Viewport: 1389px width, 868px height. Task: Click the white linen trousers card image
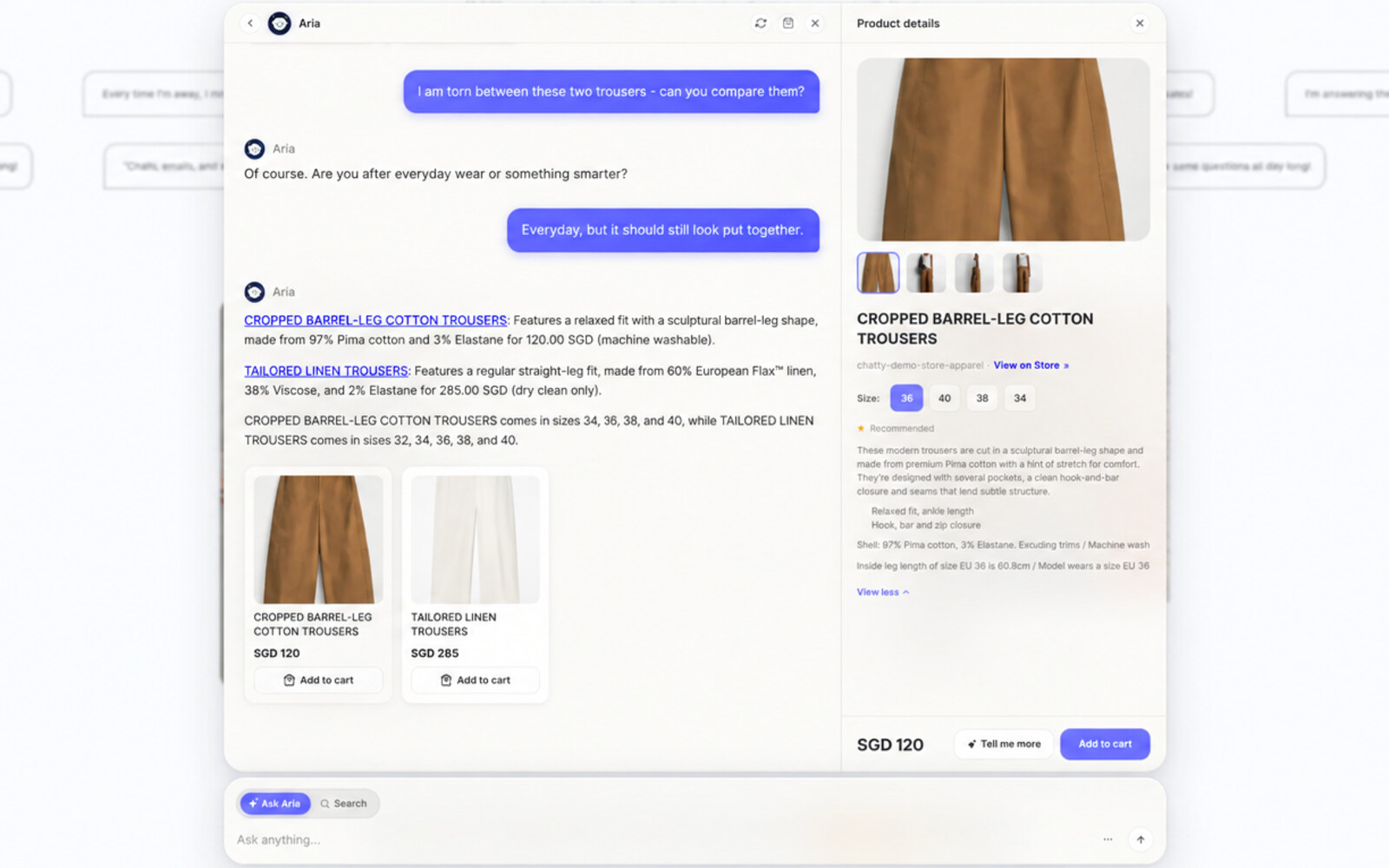coord(476,539)
